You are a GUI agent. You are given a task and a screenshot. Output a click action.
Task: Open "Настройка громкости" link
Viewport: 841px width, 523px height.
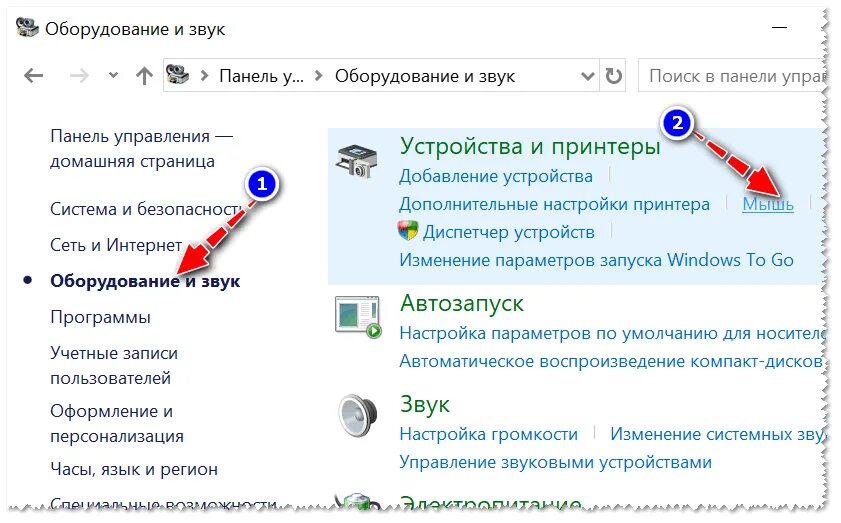489,434
